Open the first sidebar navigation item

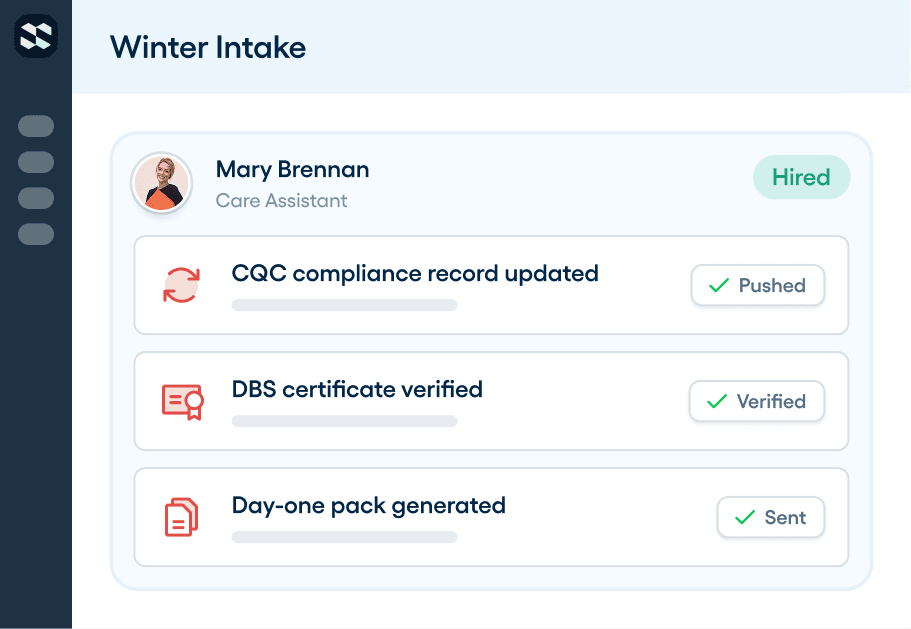[x=36, y=126]
